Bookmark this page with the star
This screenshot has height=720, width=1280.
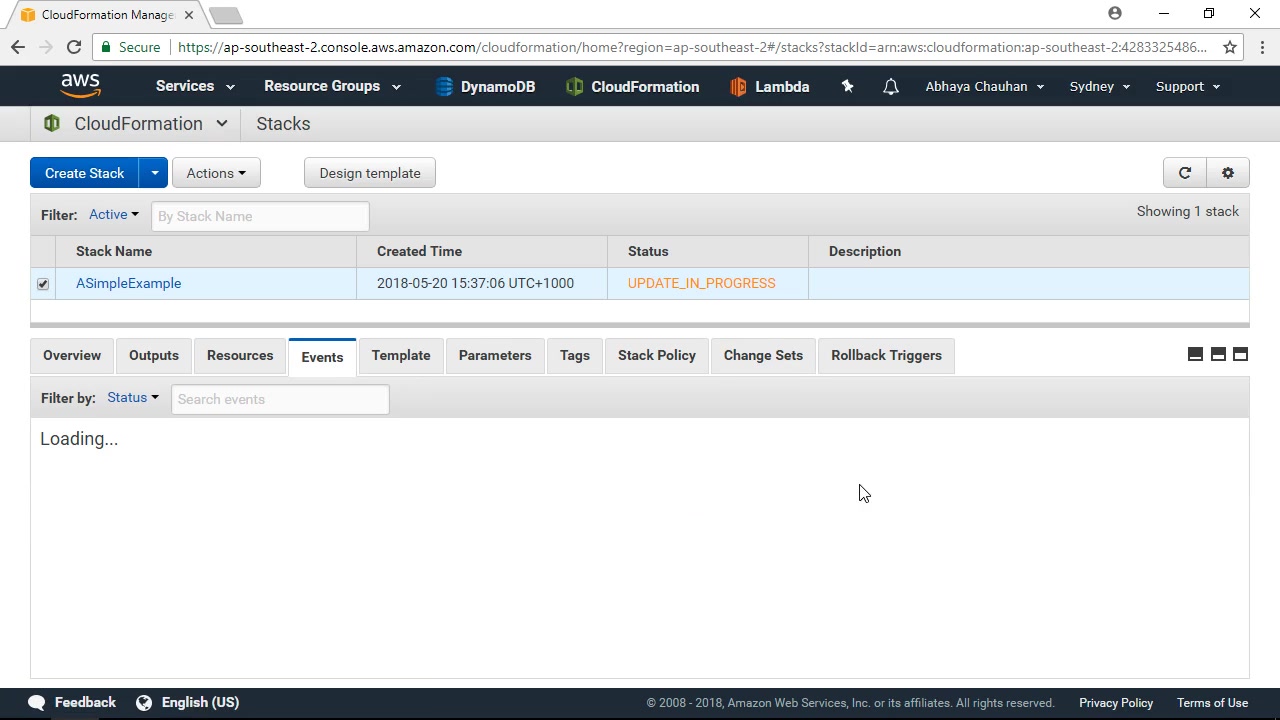[x=1230, y=47]
